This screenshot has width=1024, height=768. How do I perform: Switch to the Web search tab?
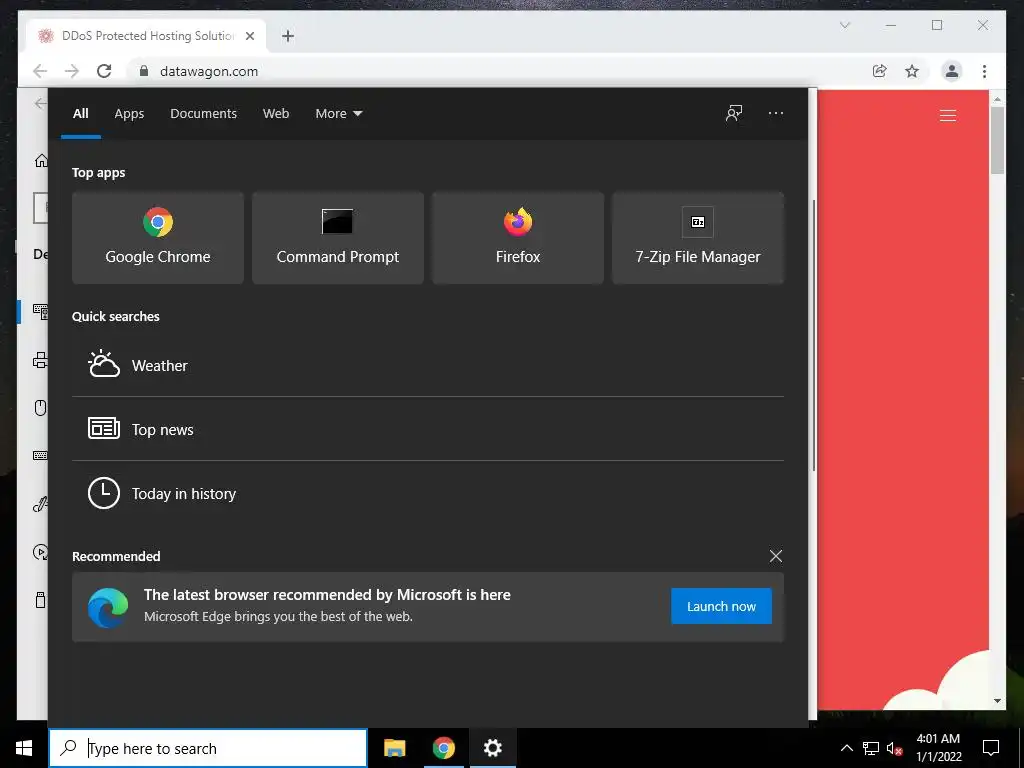[x=276, y=114]
